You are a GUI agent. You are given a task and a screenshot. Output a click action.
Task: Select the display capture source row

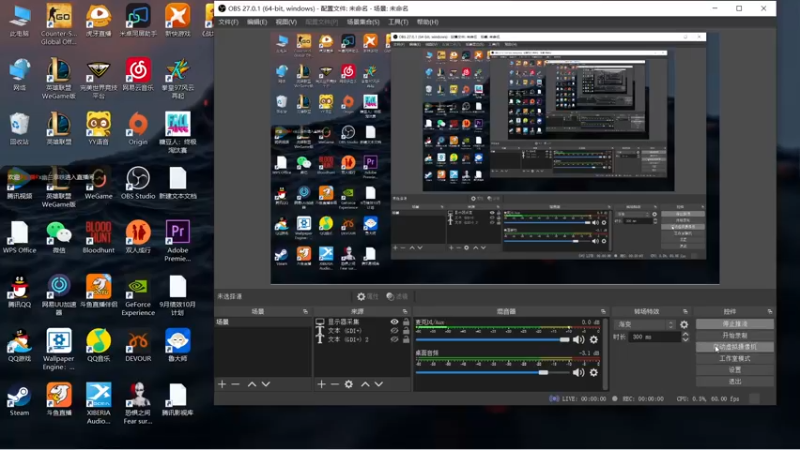(363, 322)
